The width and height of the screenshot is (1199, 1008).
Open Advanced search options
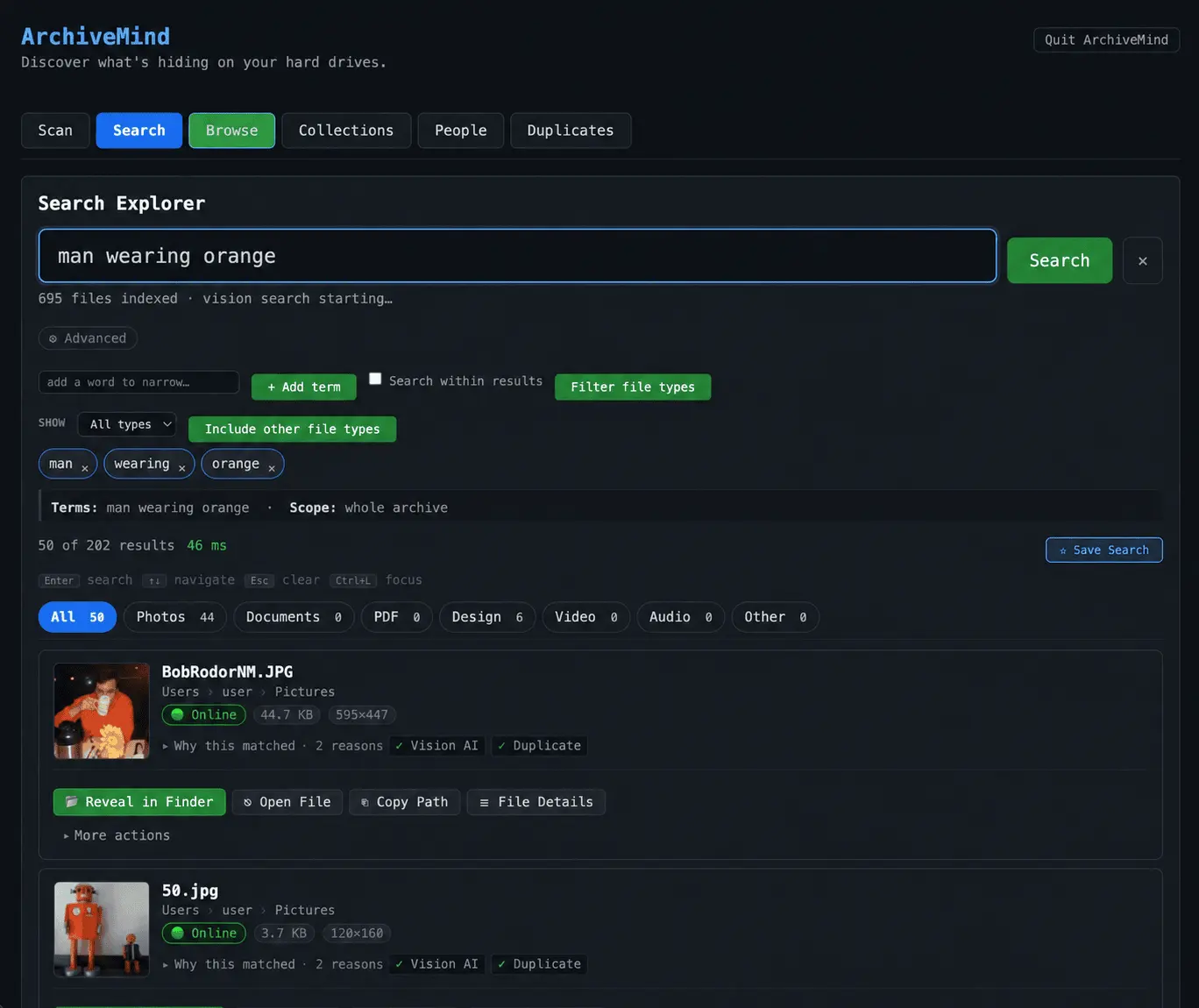coord(88,338)
